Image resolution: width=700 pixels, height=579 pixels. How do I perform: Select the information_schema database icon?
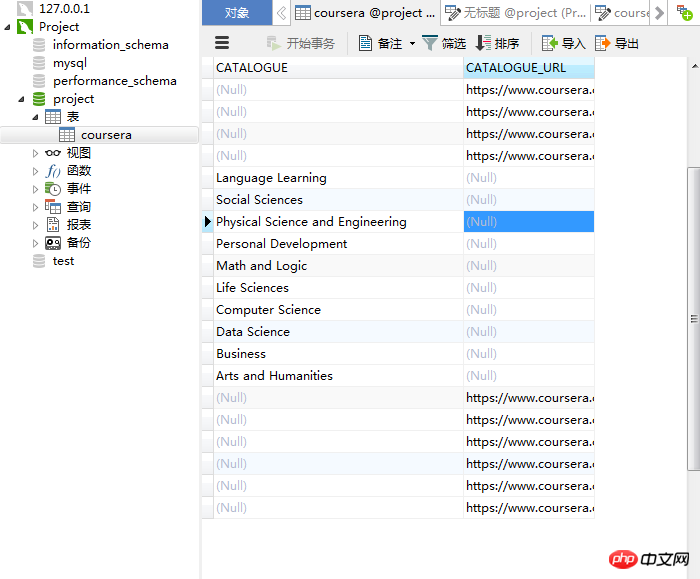[x=39, y=45]
